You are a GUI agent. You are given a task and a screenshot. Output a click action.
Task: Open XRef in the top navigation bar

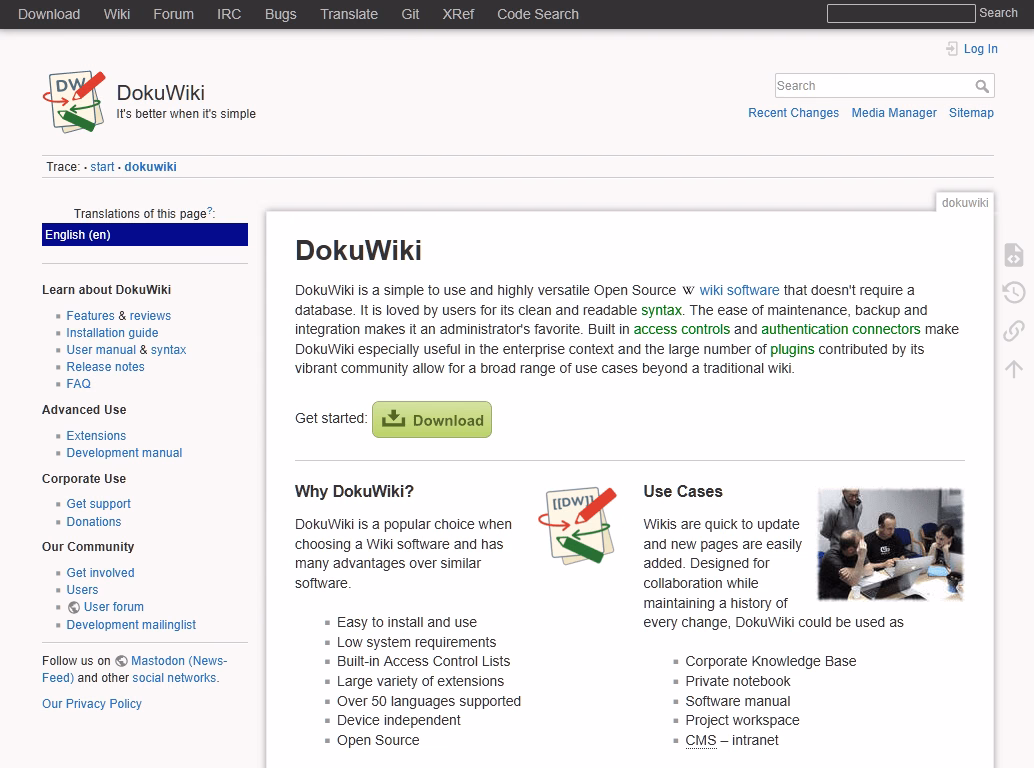[x=458, y=14]
